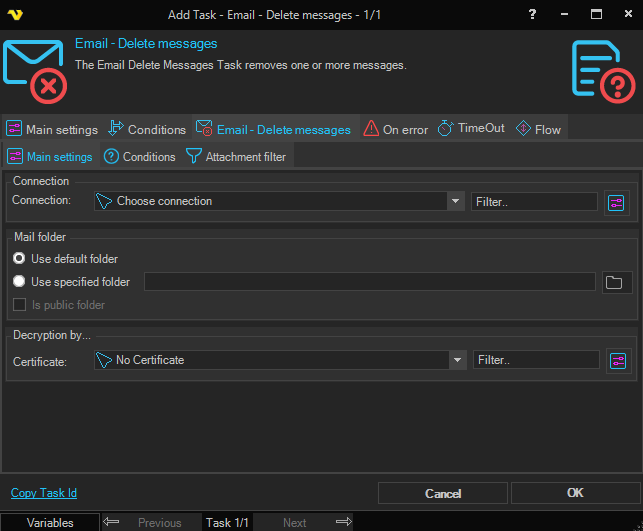Toggle Is public folder checkbox
643x531 pixels.
[x=19, y=305]
